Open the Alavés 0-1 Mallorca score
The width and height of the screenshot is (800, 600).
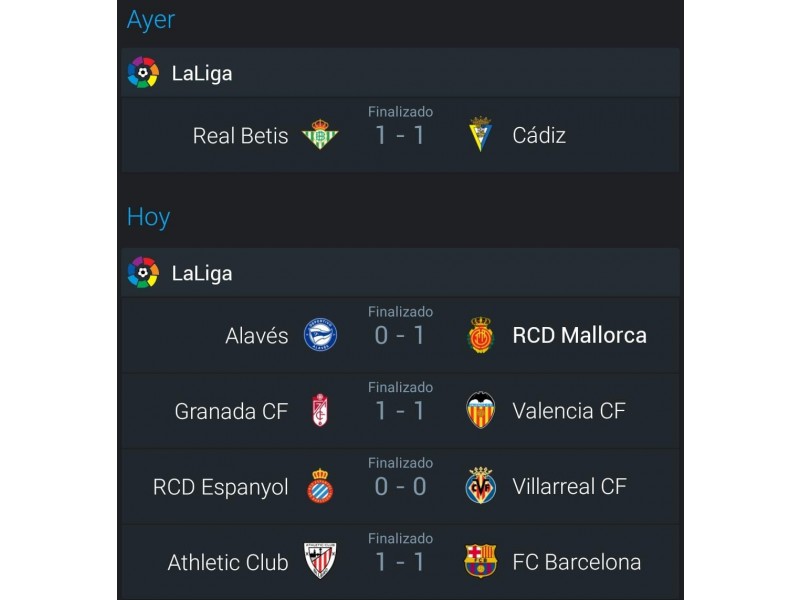coord(400,336)
